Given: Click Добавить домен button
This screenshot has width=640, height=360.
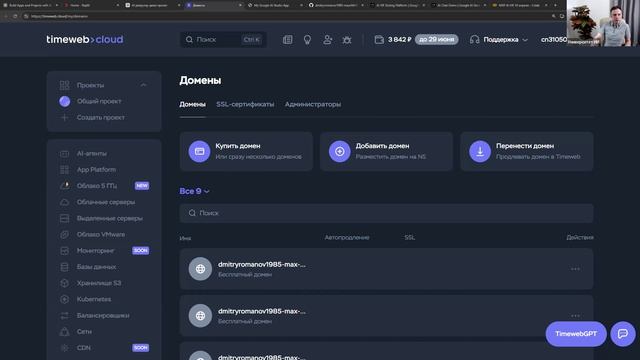Looking at the screenshot, I should [x=386, y=151].
